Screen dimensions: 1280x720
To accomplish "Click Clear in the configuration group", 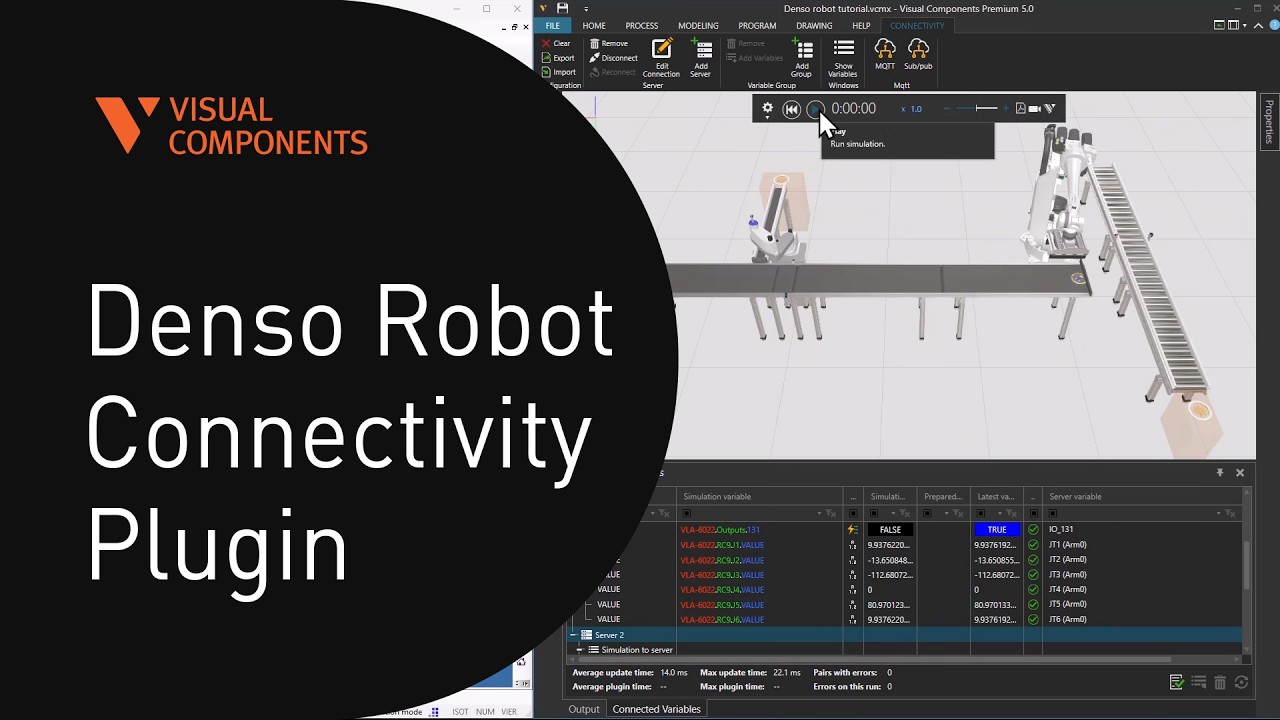I will (x=556, y=43).
